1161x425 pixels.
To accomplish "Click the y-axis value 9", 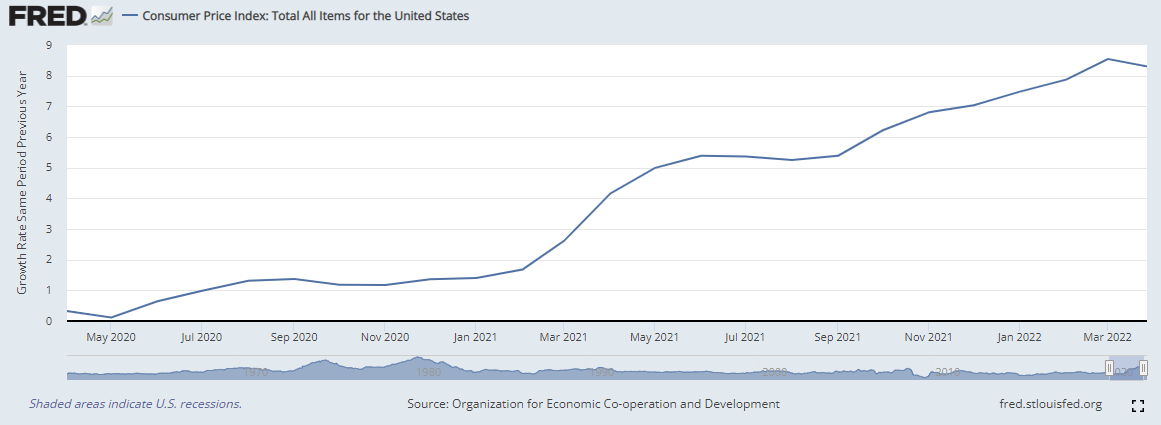I will (49, 45).
